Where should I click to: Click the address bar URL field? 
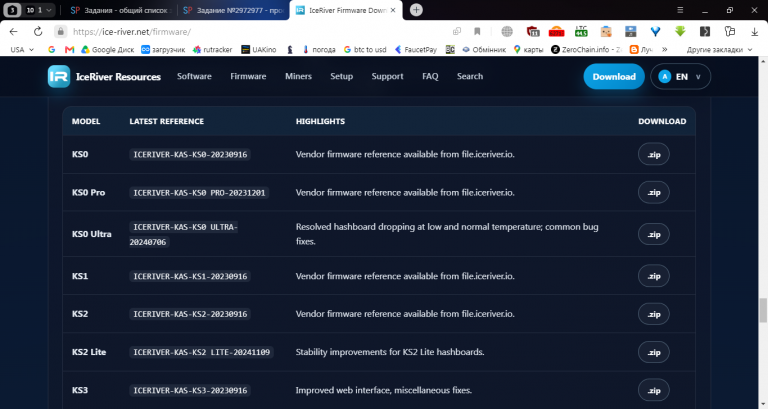(255, 31)
